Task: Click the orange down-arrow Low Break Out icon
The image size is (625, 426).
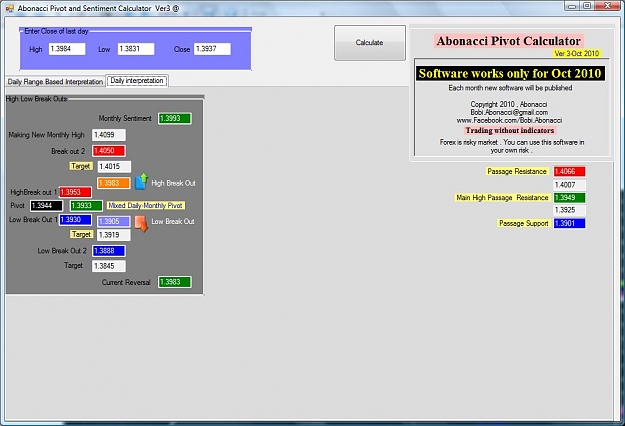Action: pyautogui.click(x=141, y=224)
